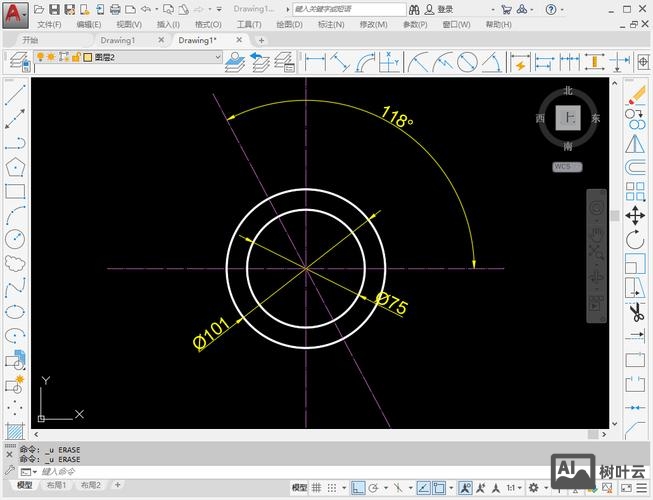Pick the Revision Cloud tool

tap(14, 264)
